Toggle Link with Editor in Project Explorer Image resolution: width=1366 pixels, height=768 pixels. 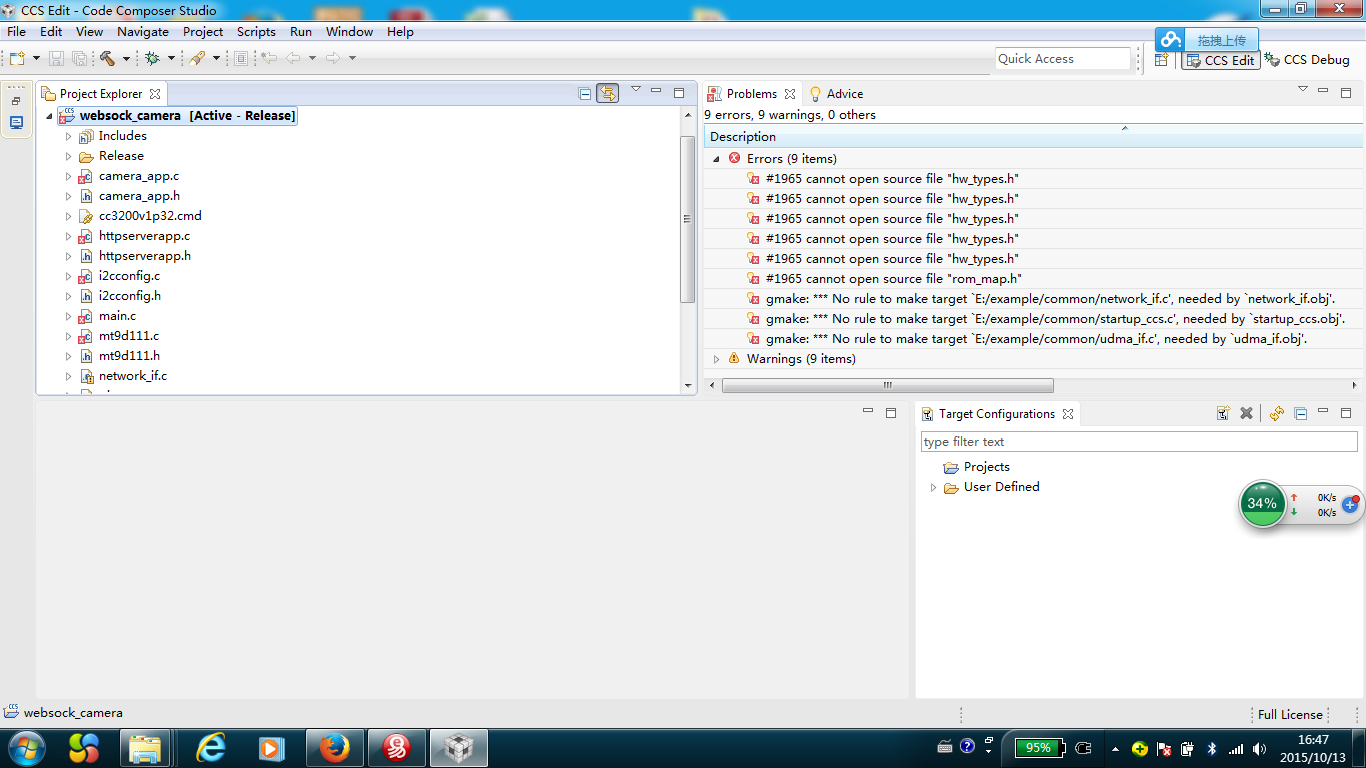pyautogui.click(x=607, y=93)
